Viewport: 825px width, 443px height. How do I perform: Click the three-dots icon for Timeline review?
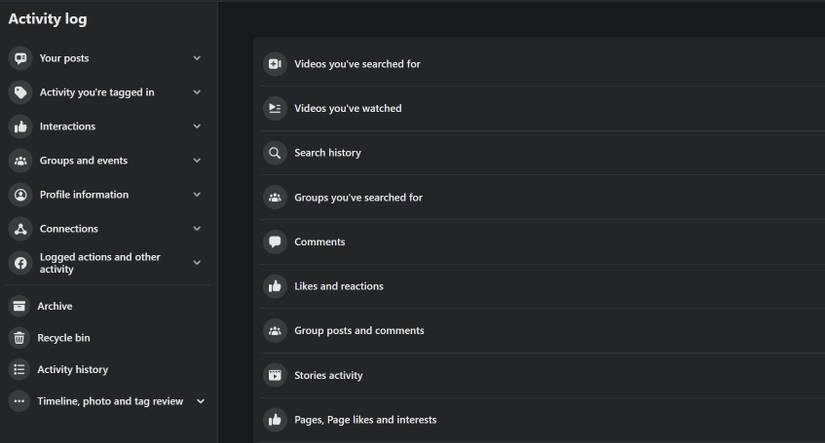[19, 401]
